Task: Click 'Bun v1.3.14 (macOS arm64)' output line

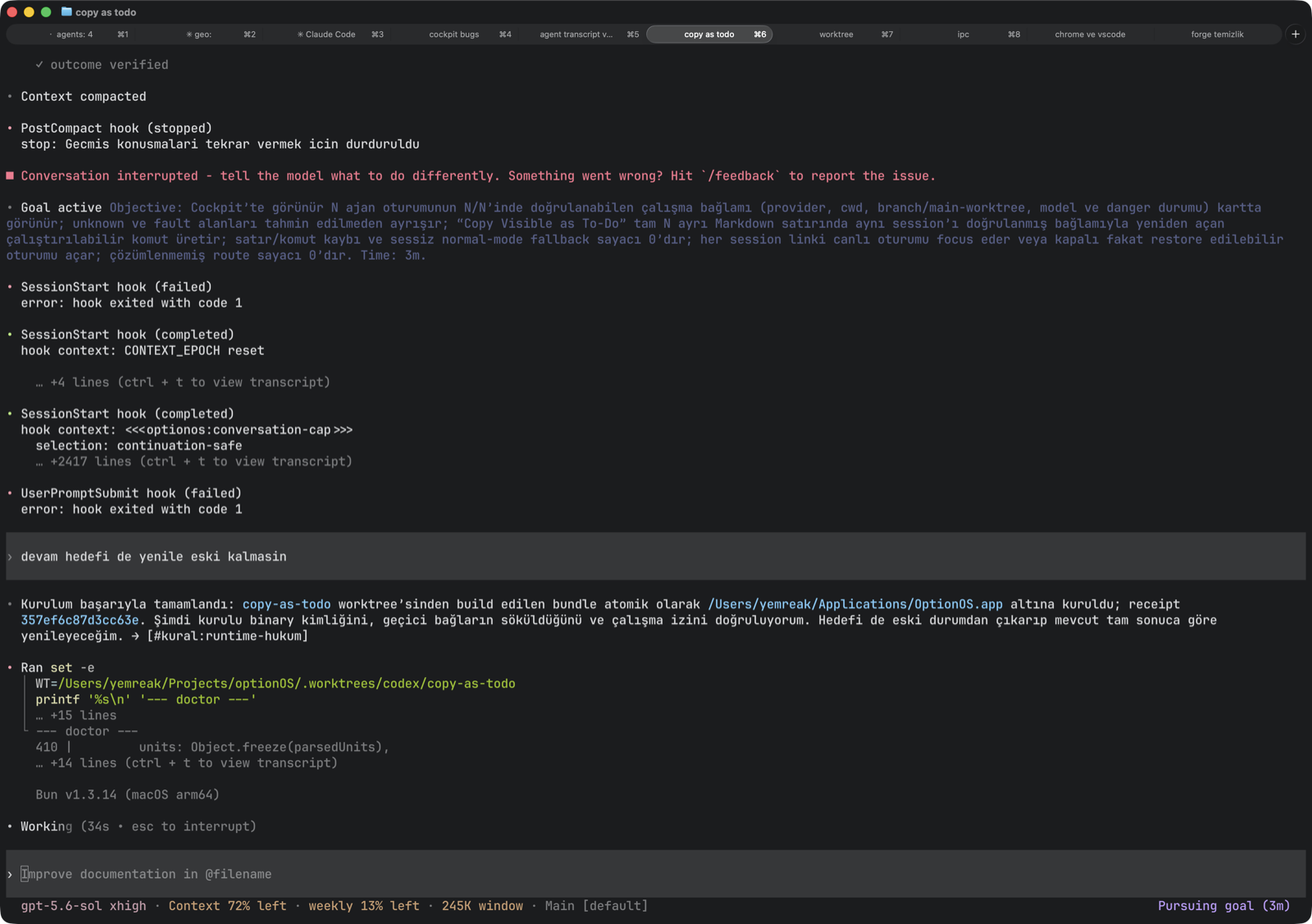Action: pyautogui.click(x=127, y=795)
